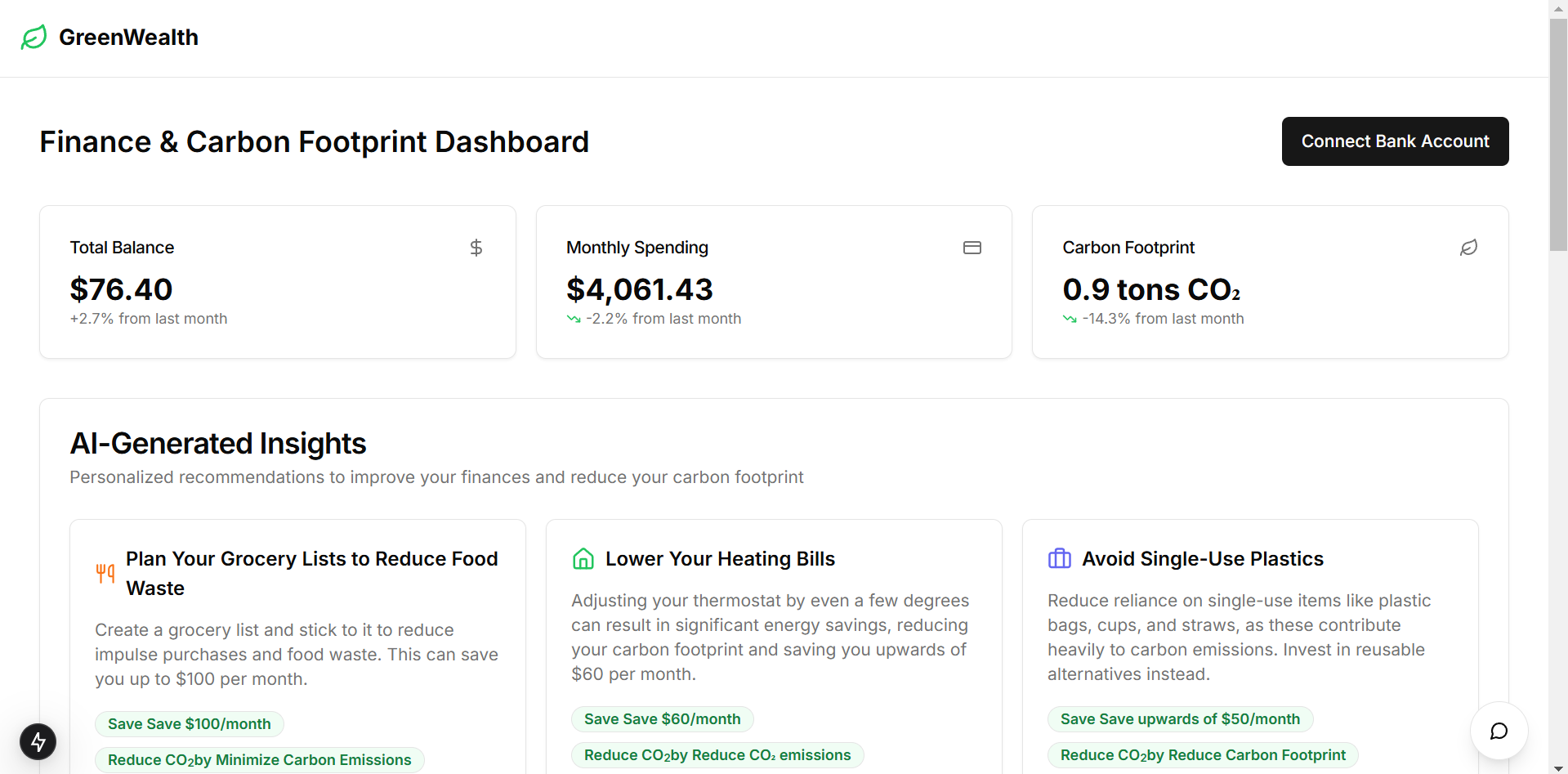The width and height of the screenshot is (1568, 774).
Task: Click the GreenWealth leaf logo icon
Action: pyautogui.click(x=34, y=38)
